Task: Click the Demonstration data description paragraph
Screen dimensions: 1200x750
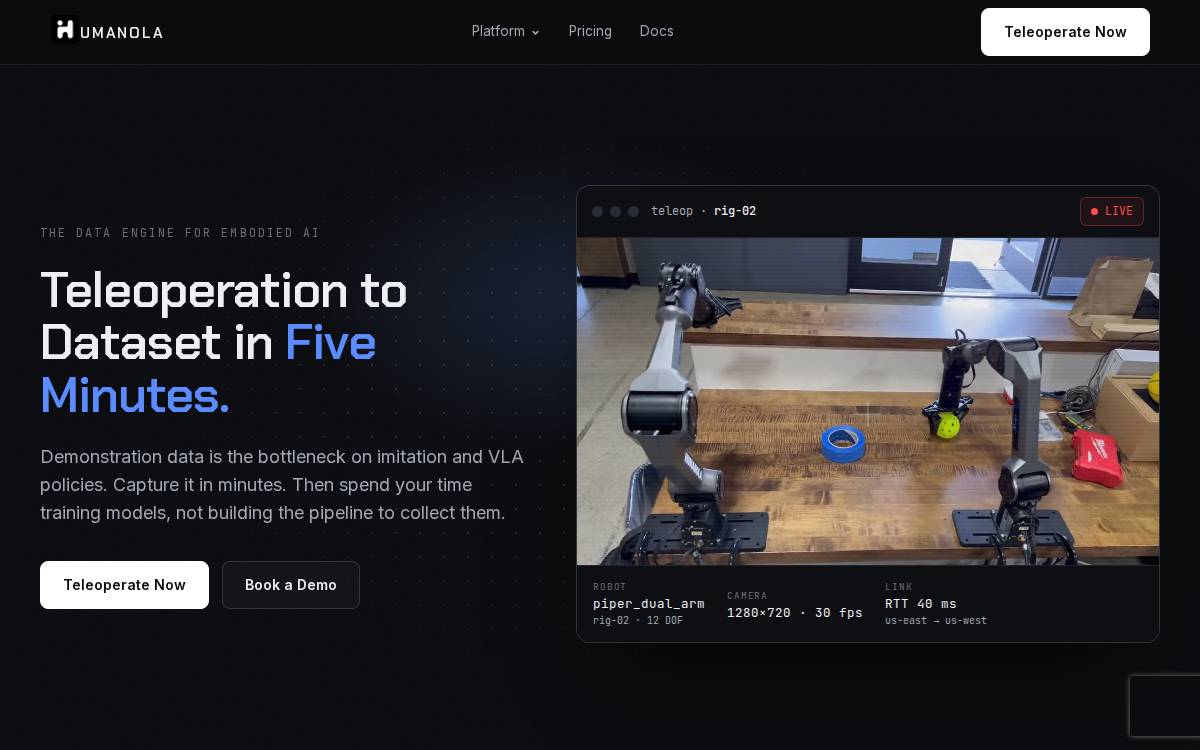Action: point(282,485)
